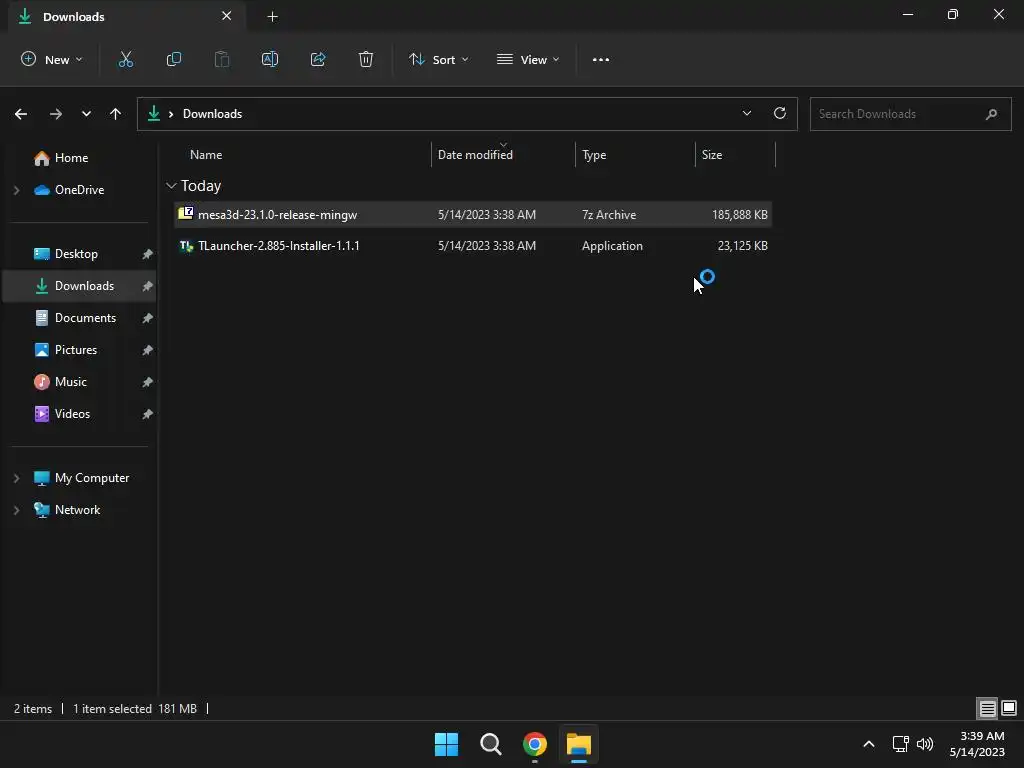
Task: Show hidden tray icons chevron
Action: pos(869,744)
